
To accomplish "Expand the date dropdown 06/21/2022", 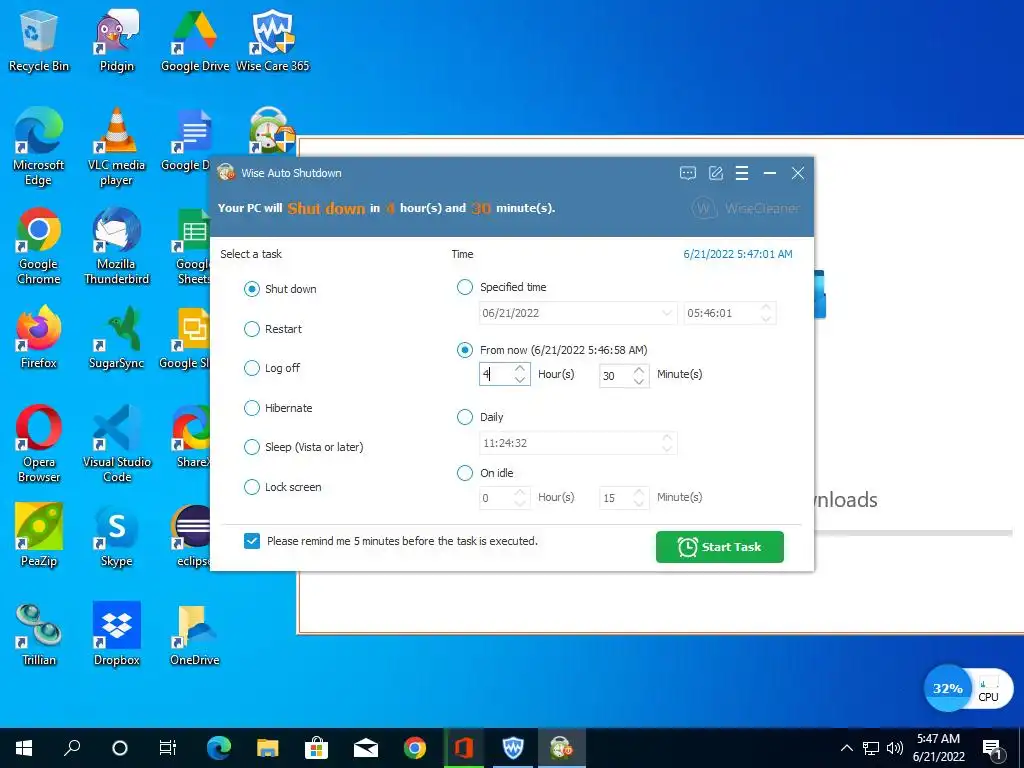I will click(x=666, y=313).
